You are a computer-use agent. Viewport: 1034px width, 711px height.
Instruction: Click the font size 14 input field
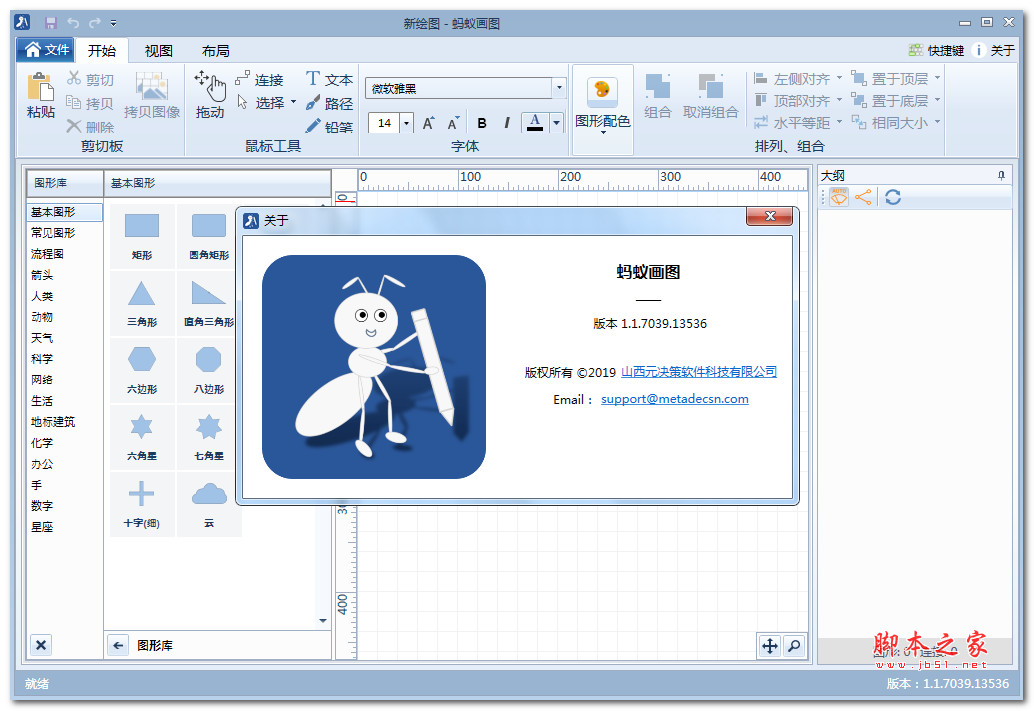tap(384, 123)
